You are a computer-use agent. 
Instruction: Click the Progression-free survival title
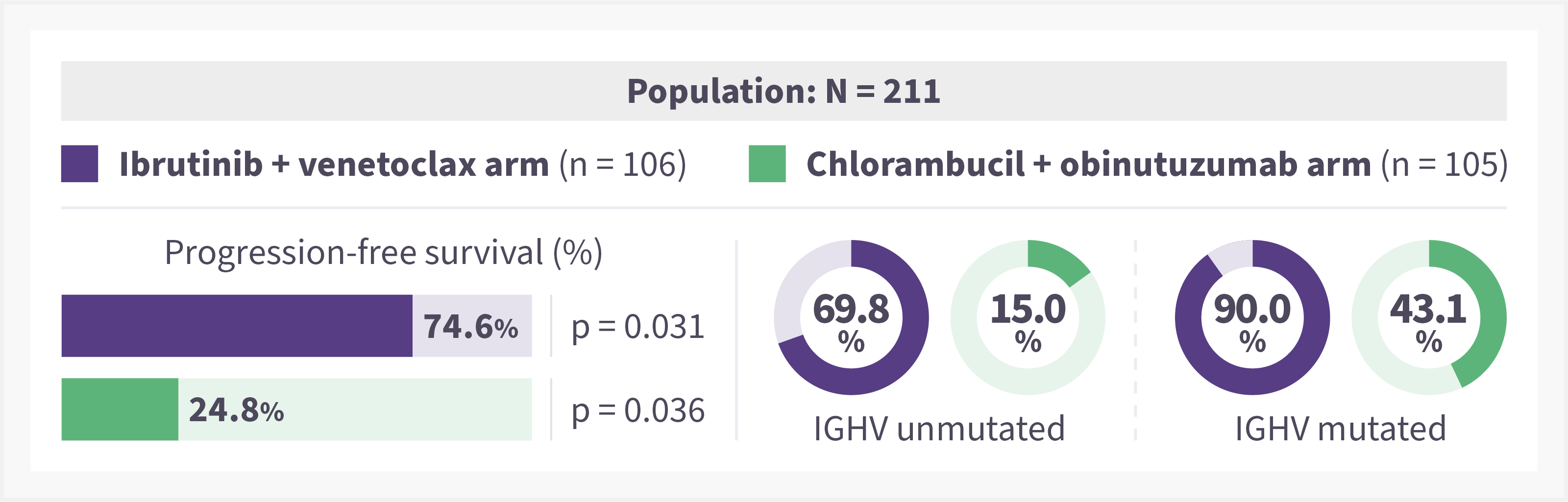(384, 253)
